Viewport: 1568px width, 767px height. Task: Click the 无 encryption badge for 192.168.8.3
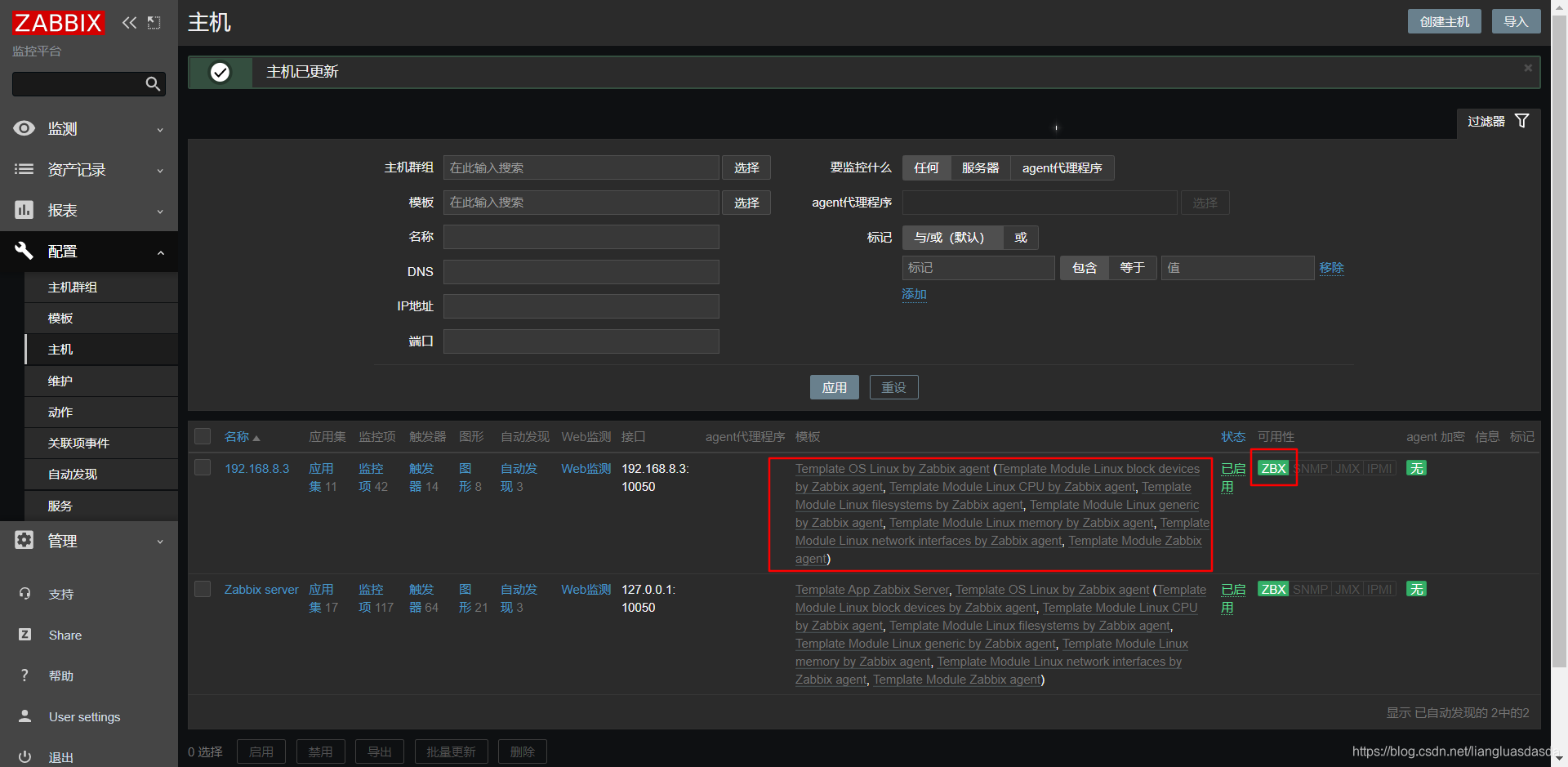pyautogui.click(x=1417, y=468)
